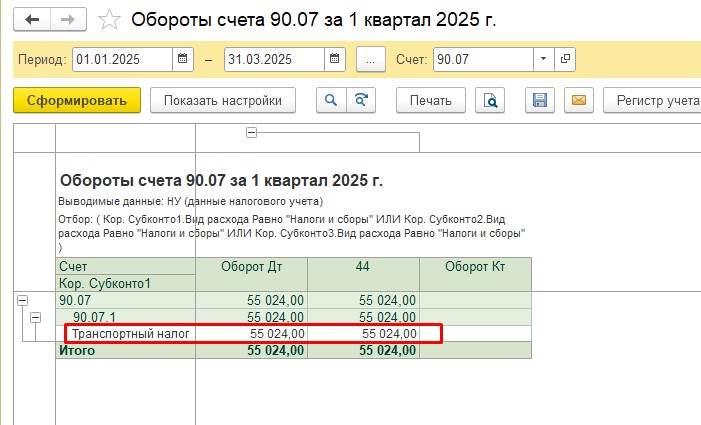Open search with magnifier icon

click(x=331, y=100)
